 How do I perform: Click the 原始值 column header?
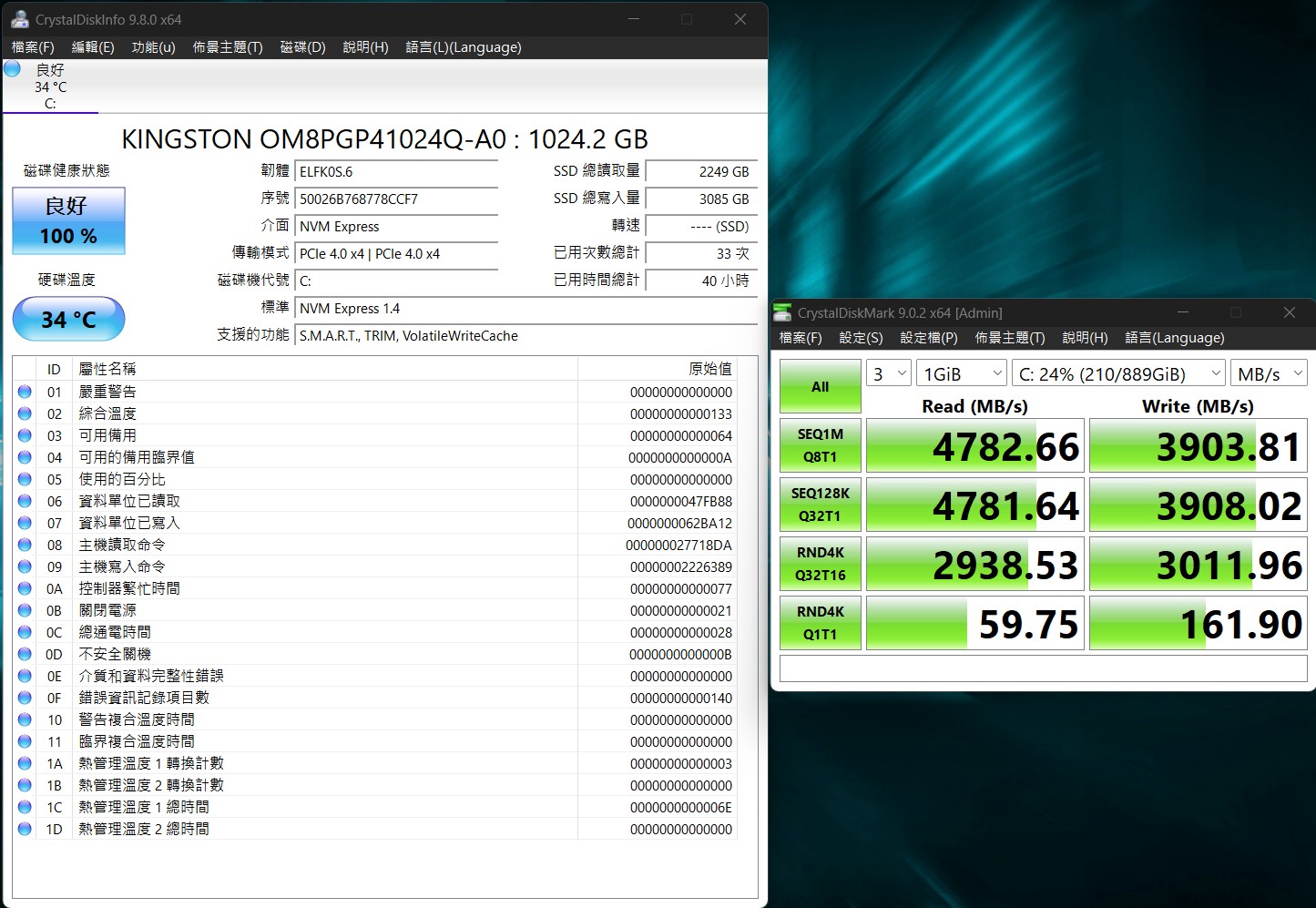pyautogui.click(x=657, y=369)
